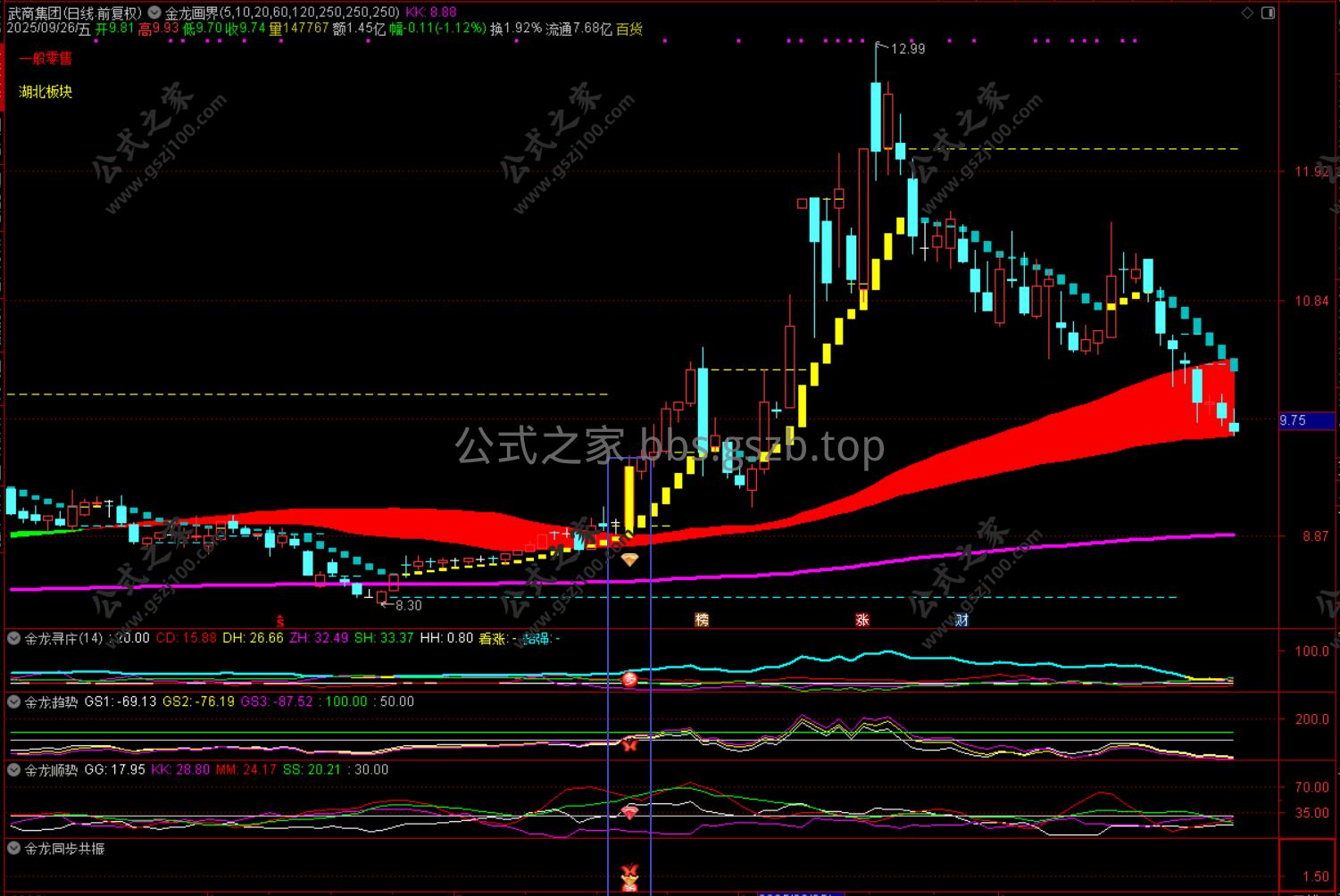The width and height of the screenshot is (1340, 896).
Task: Click the 额1.45亿 turnover amount value
Action: tap(359, 29)
